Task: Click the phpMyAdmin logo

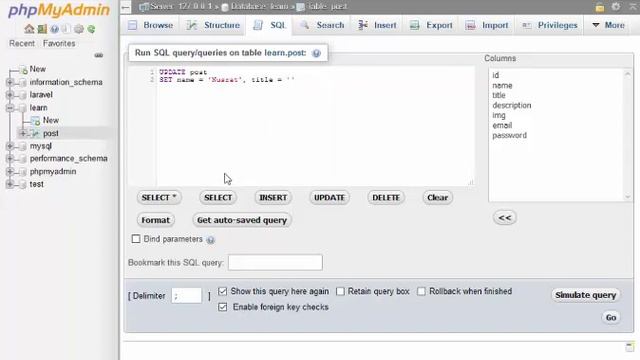Action: [59, 10]
